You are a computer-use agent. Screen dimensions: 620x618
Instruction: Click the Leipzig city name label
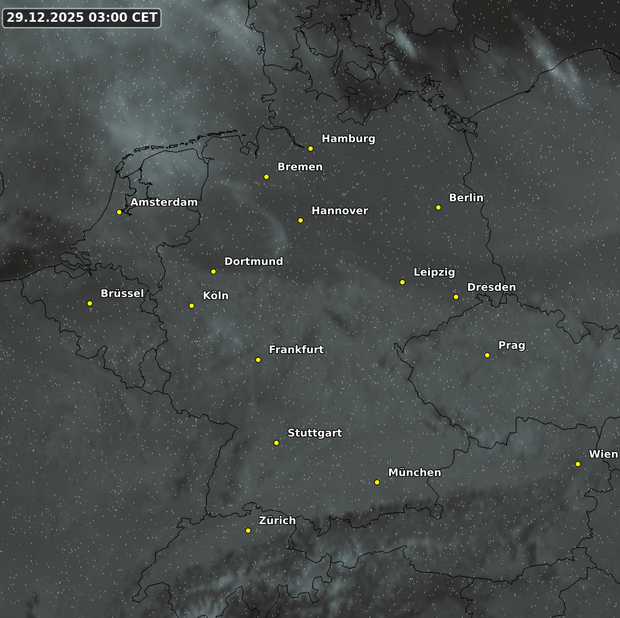click(x=434, y=272)
